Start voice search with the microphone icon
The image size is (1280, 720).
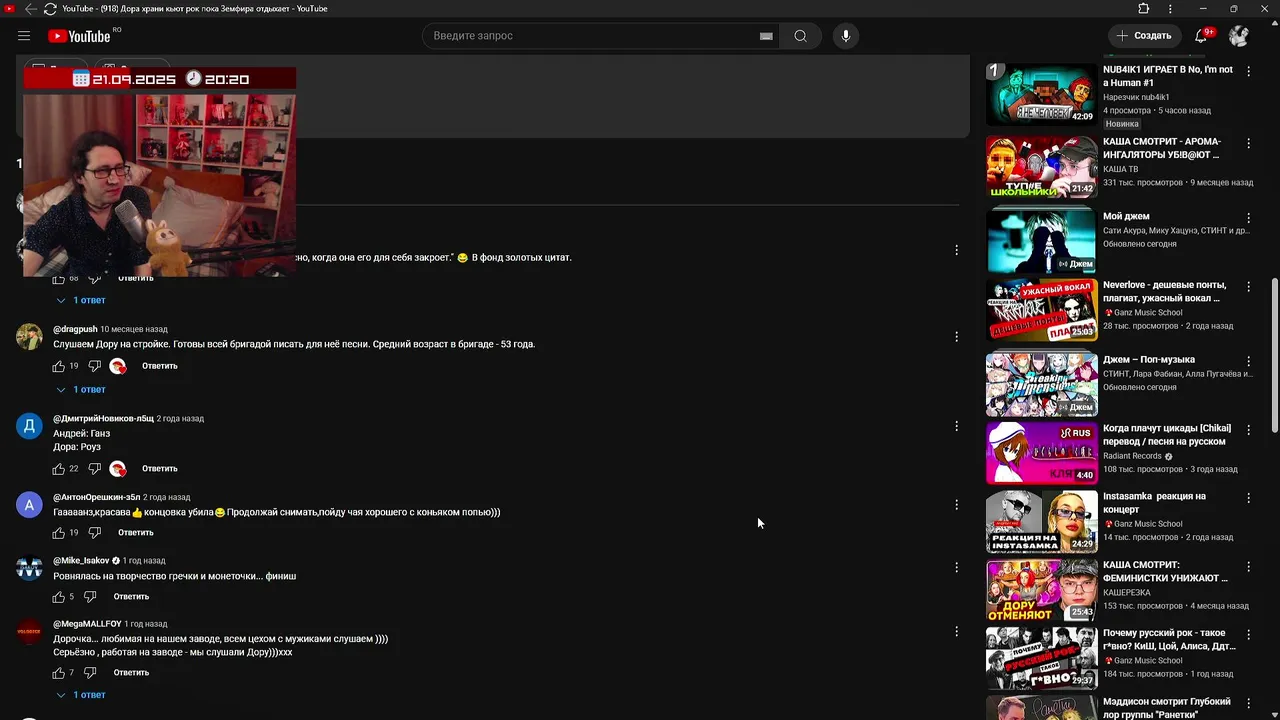tap(846, 36)
